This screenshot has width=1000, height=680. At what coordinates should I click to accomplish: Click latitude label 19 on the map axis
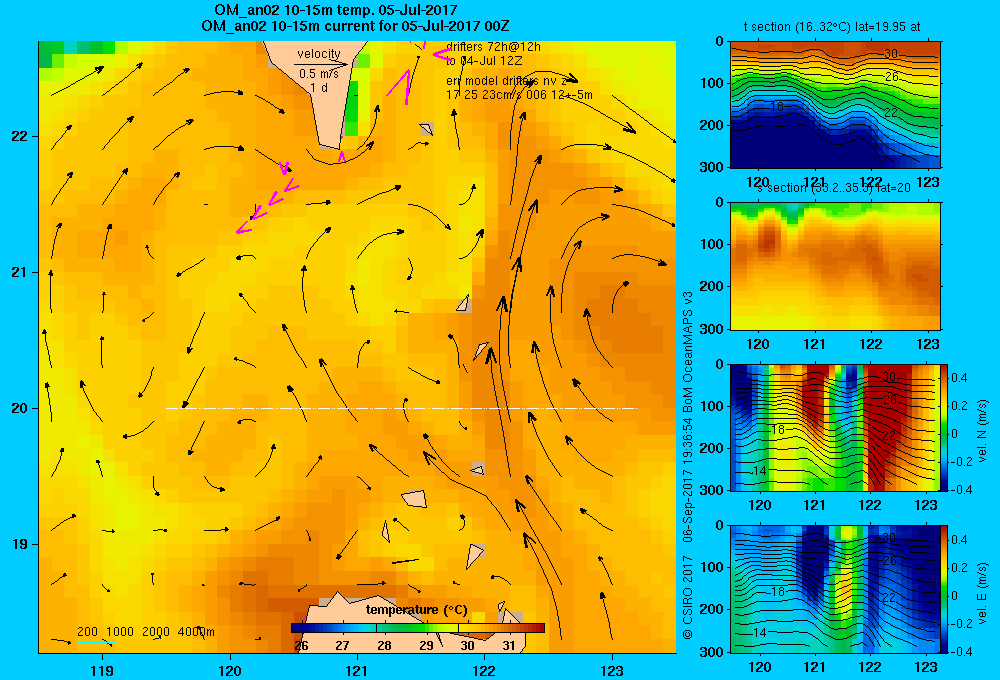pyautogui.click(x=19, y=544)
